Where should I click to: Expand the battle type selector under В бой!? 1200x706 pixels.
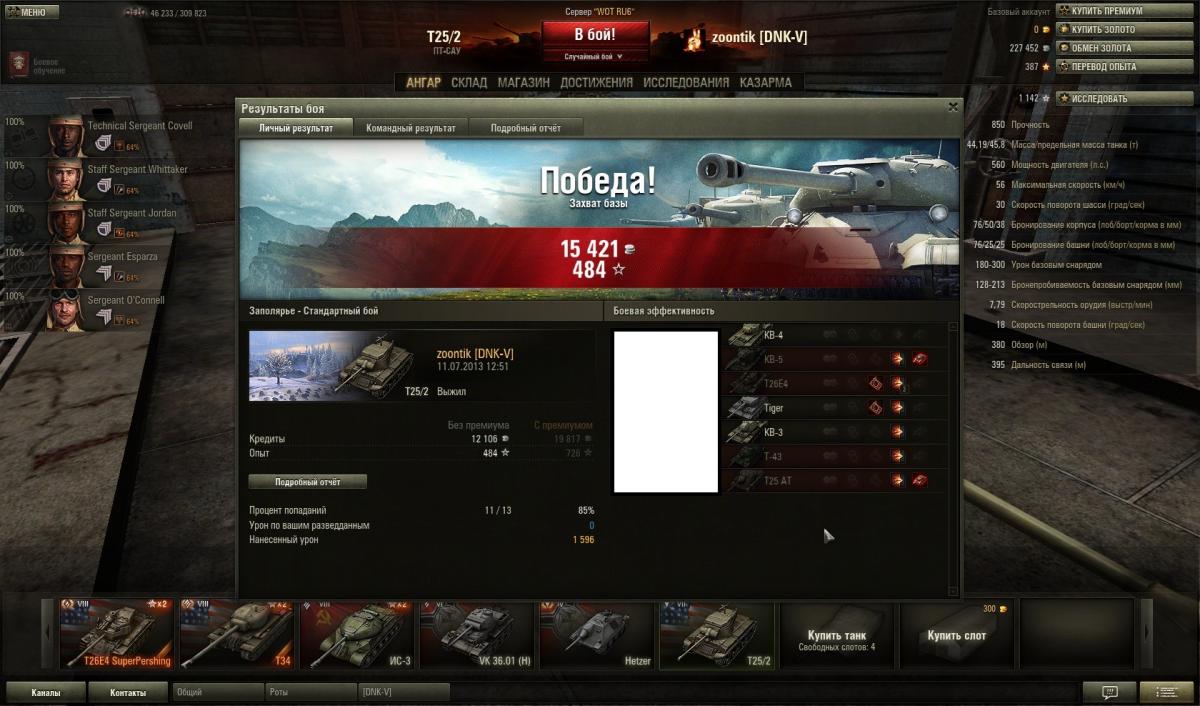[594, 57]
